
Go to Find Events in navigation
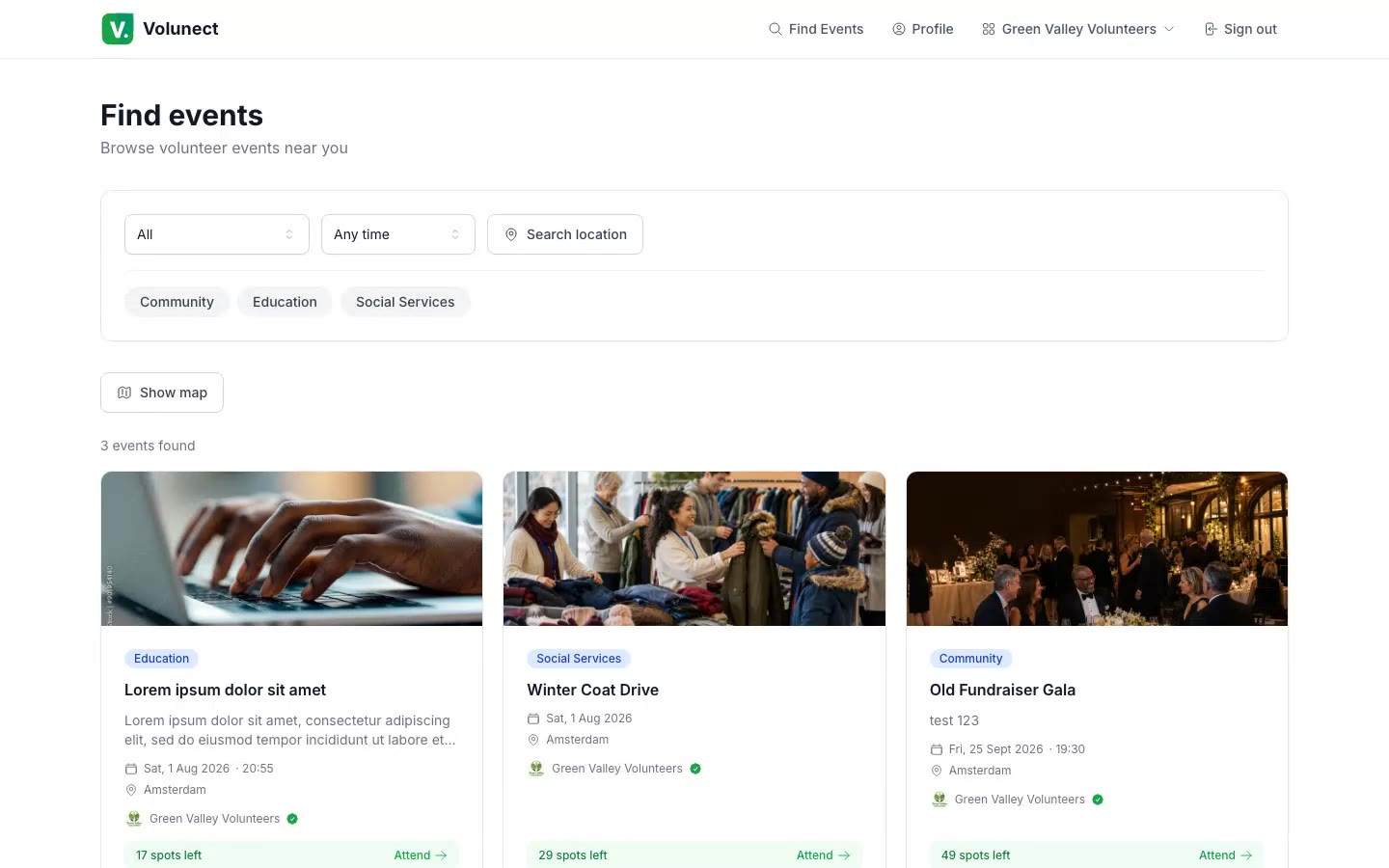(816, 29)
